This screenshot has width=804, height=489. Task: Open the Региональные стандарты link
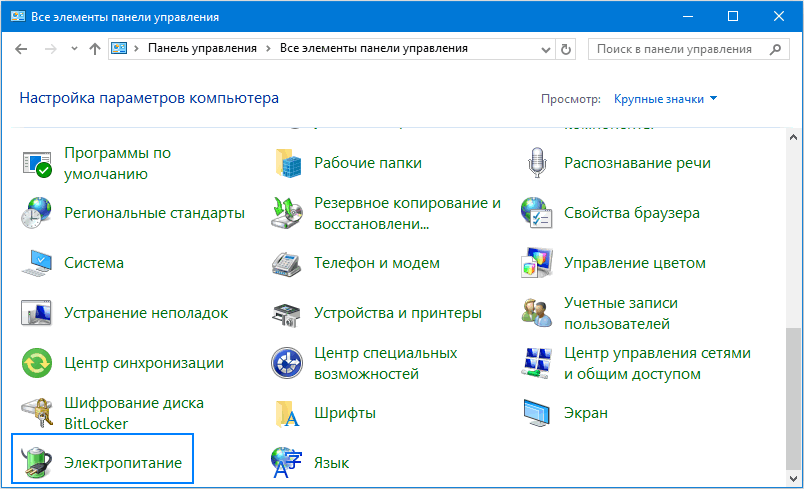pyautogui.click(x=154, y=213)
